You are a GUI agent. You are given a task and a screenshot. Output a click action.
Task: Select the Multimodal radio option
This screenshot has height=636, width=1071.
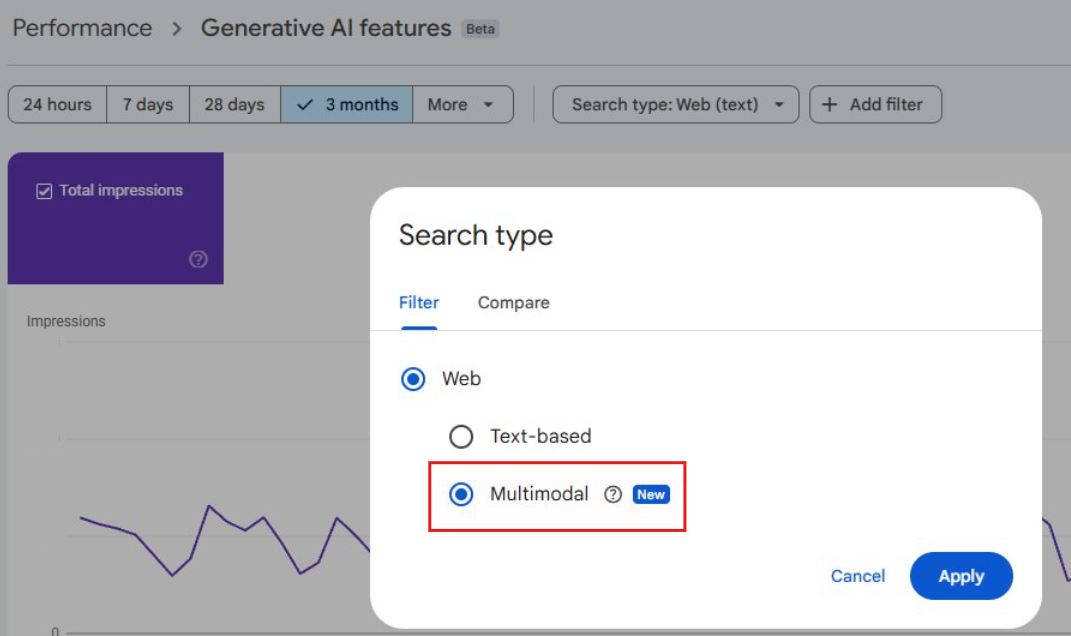coord(461,494)
